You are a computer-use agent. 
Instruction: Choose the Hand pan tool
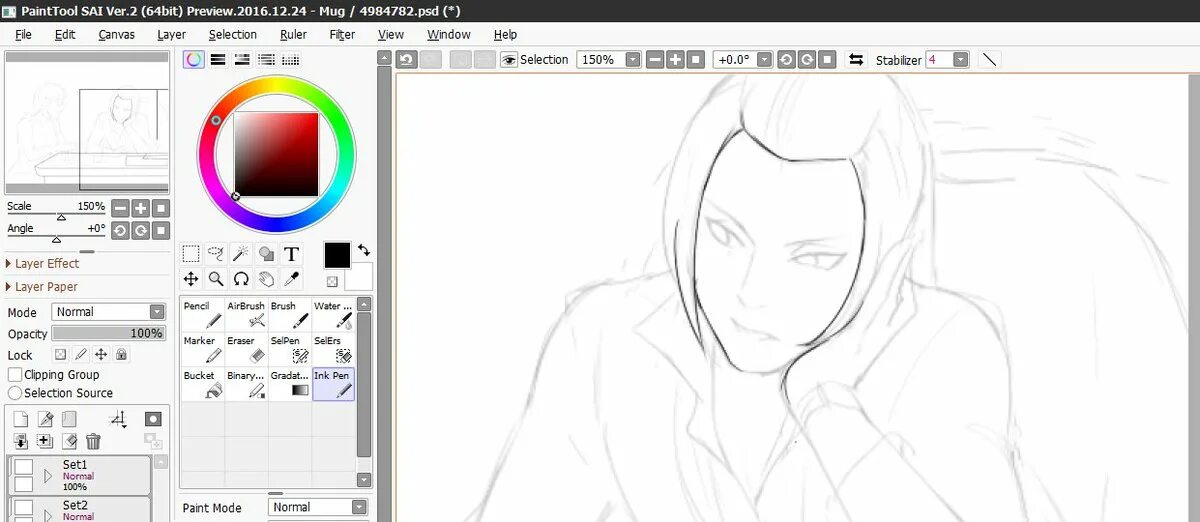pos(266,279)
